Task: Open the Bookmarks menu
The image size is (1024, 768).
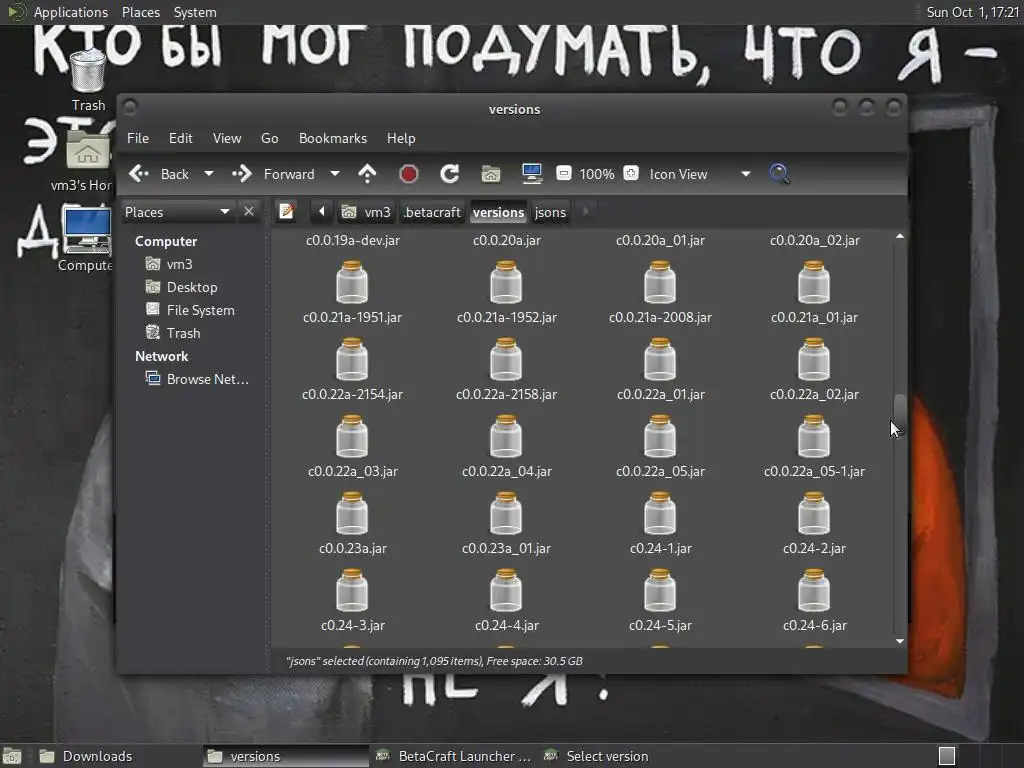Action: coord(332,138)
